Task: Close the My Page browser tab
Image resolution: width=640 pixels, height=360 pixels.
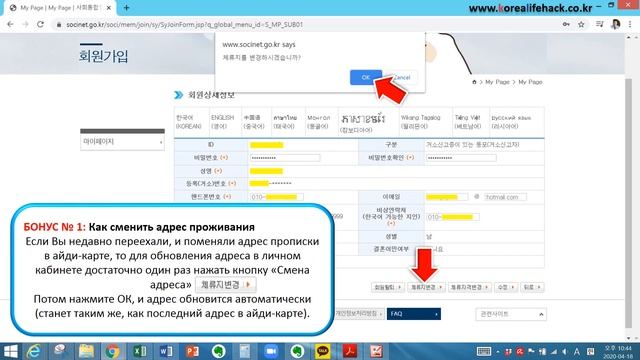Action: click(109, 8)
